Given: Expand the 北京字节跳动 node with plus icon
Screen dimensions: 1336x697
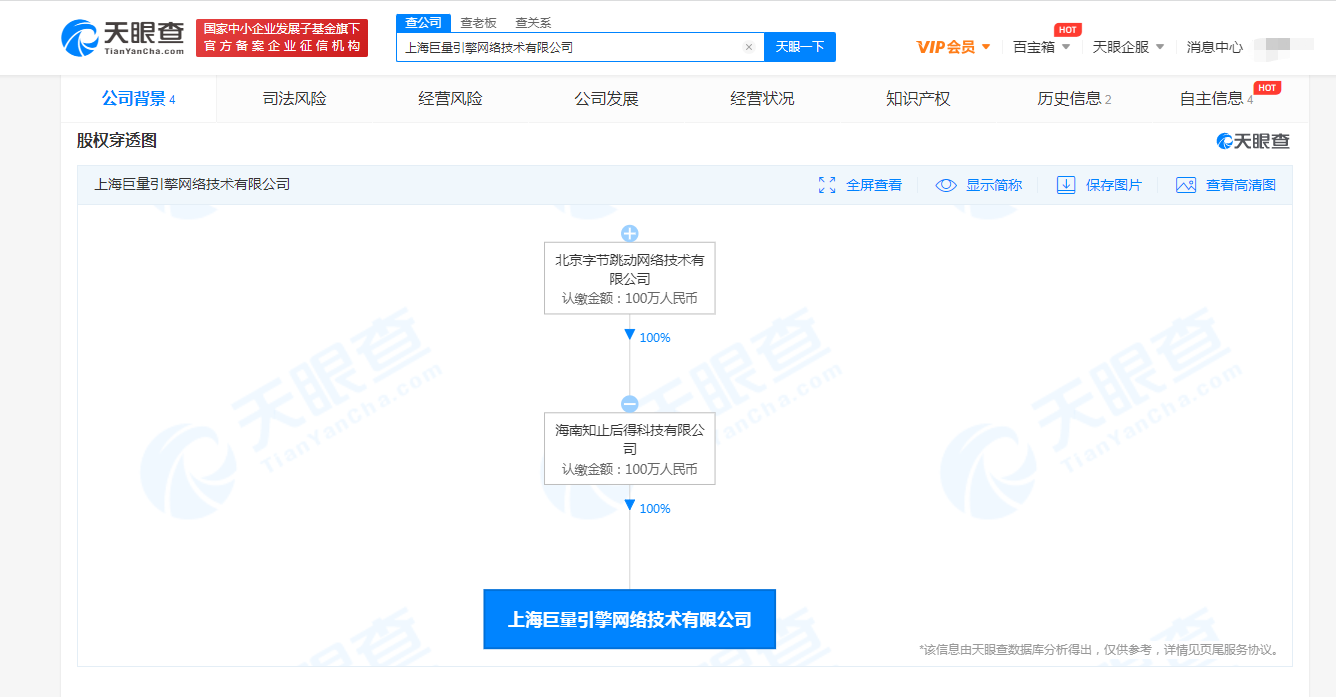Looking at the screenshot, I should click(x=630, y=234).
